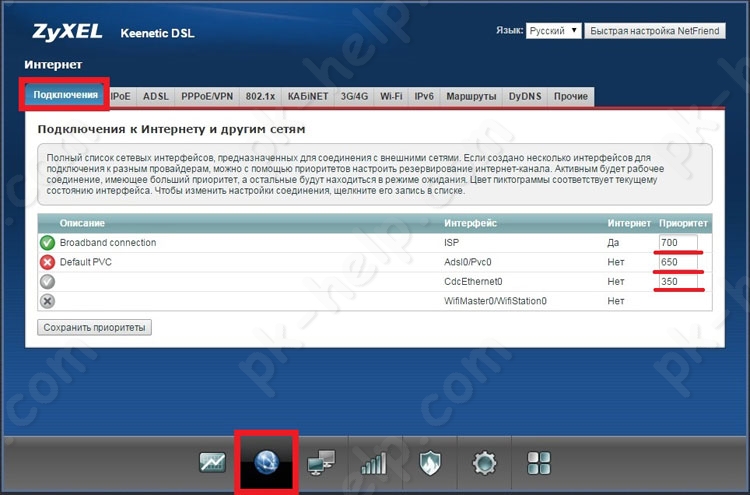Click the Интернет column header
Screen dimensions: 750x495
point(629,223)
